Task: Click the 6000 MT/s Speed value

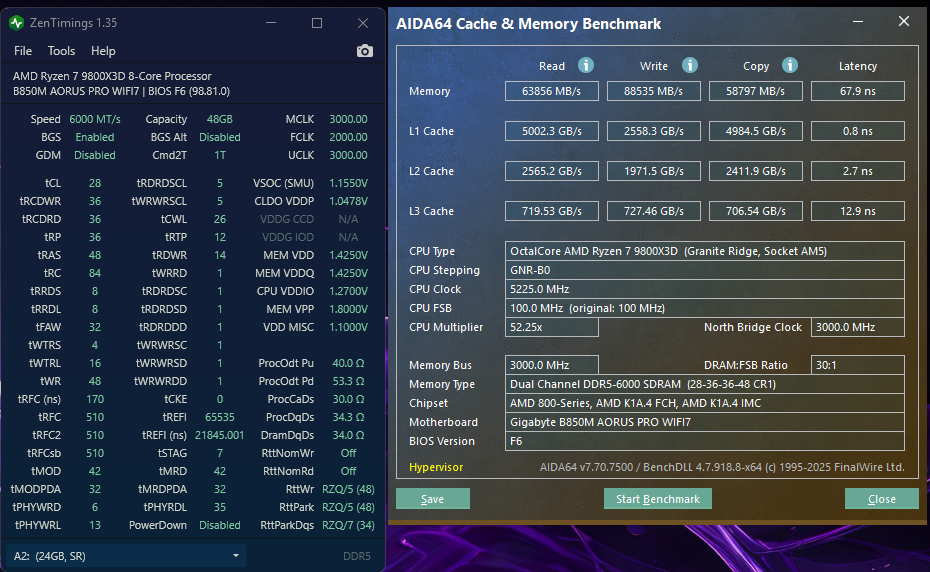Action: [95, 119]
